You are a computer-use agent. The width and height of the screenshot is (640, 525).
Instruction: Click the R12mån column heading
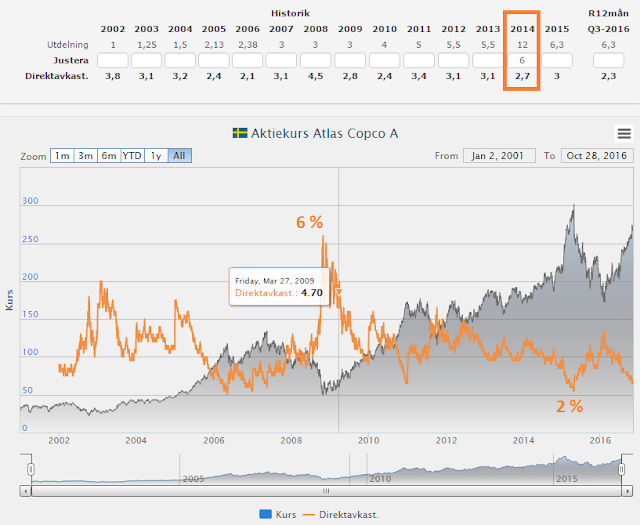[609, 13]
